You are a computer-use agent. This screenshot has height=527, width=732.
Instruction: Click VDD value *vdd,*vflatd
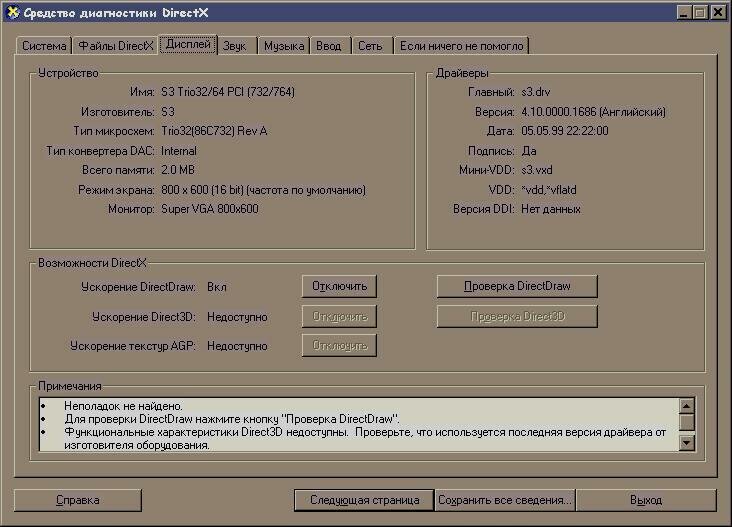(x=549, y=190)
